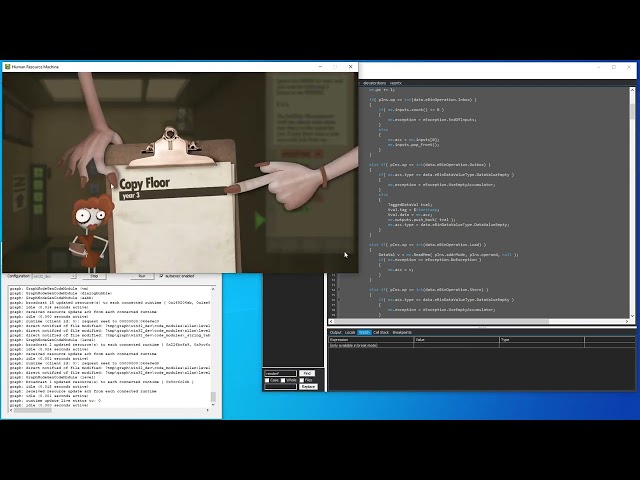
Task: Open the Call Stack tab
Action: click(x=381, y=333)
